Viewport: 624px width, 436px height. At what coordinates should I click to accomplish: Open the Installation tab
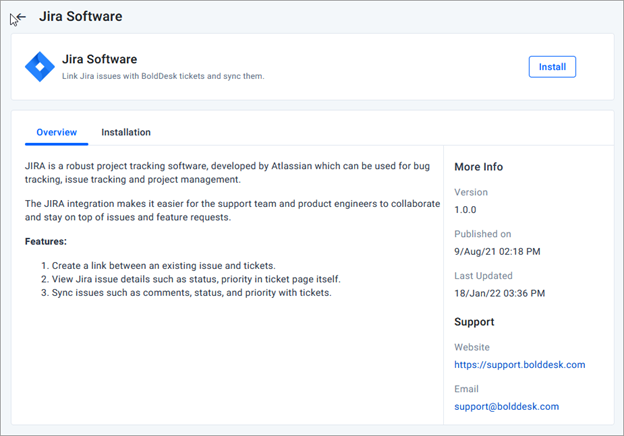tap(126, 132)
